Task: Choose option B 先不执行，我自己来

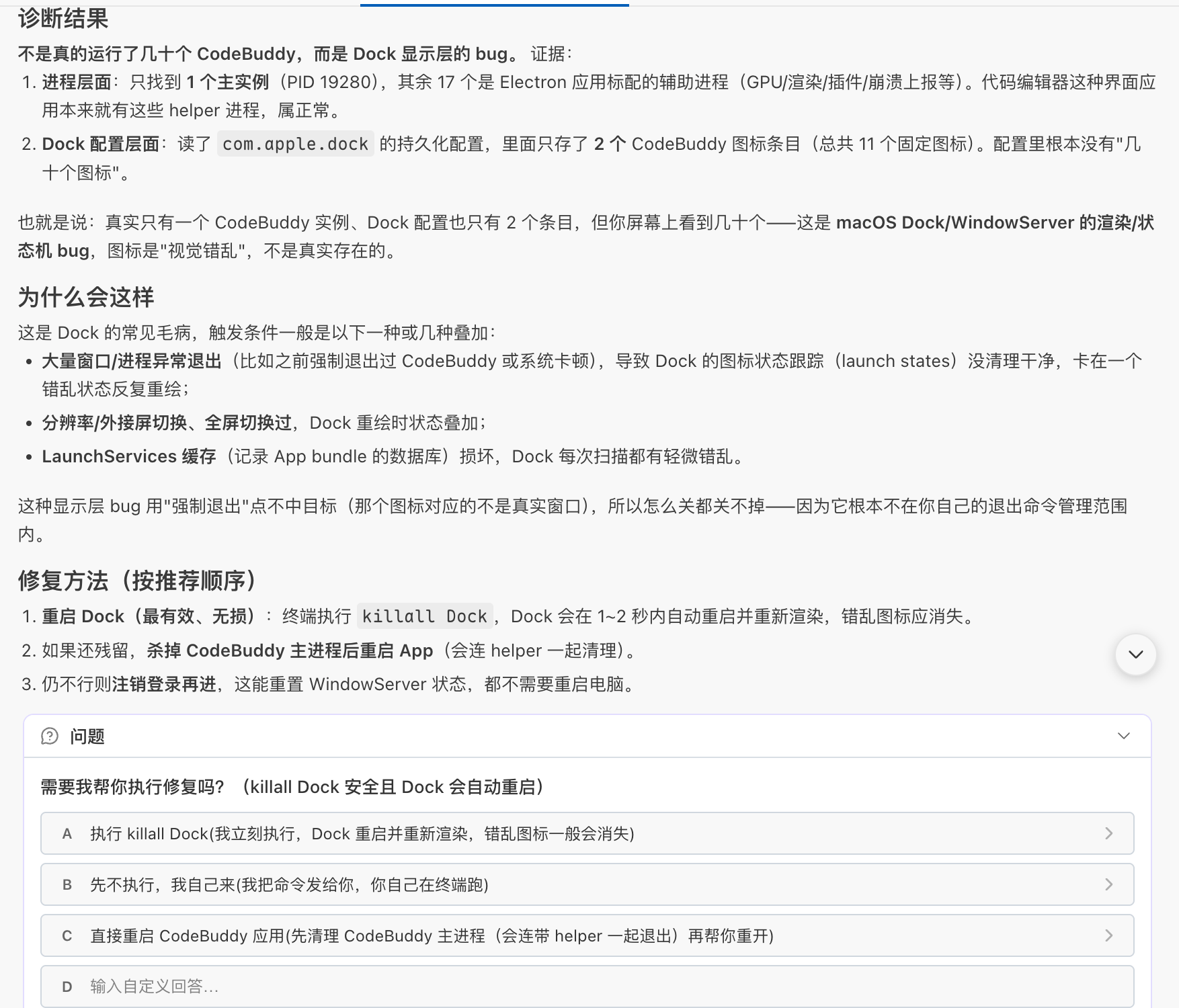Action: [x=587, y=884]
